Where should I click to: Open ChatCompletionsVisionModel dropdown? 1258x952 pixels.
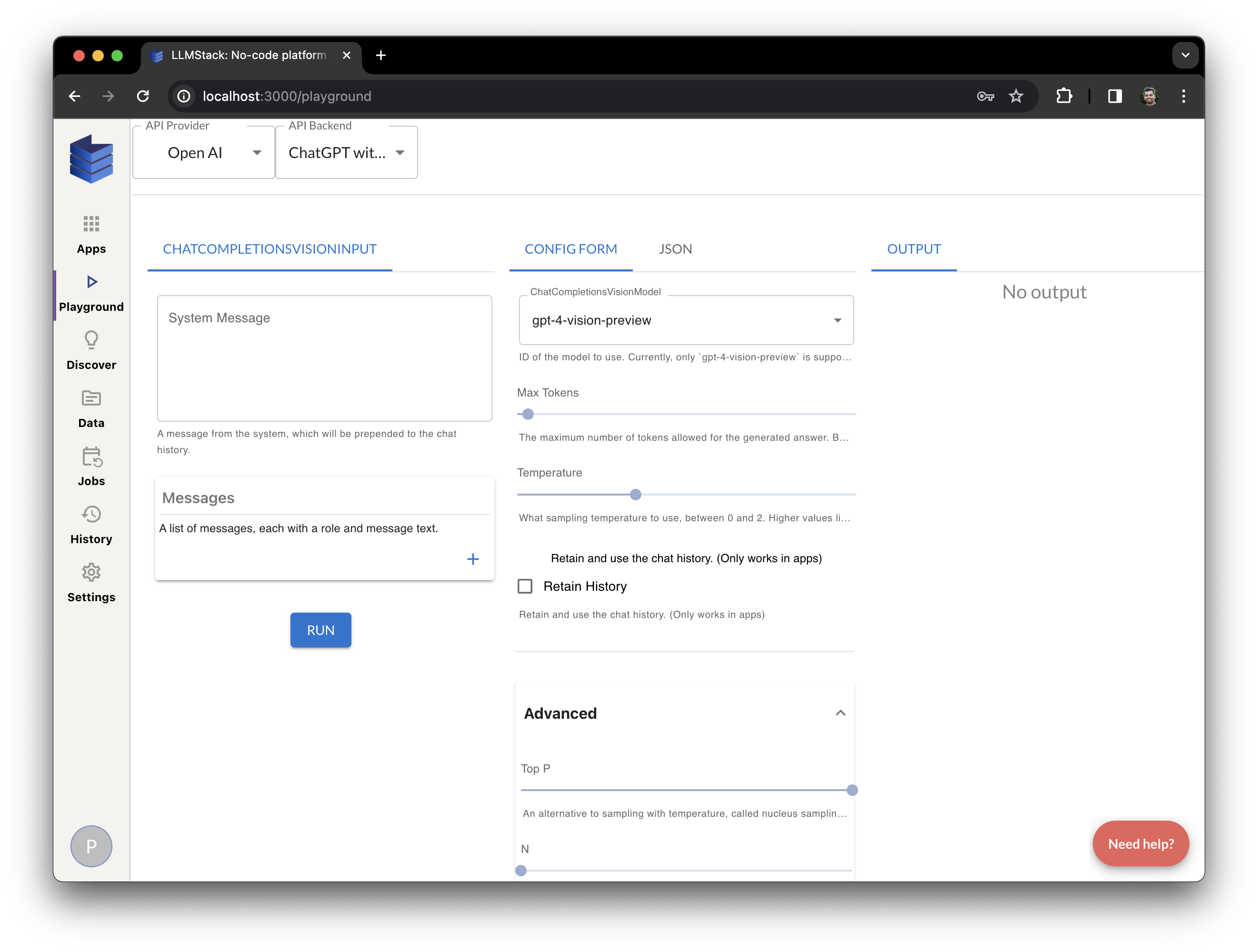click(685, 321)
